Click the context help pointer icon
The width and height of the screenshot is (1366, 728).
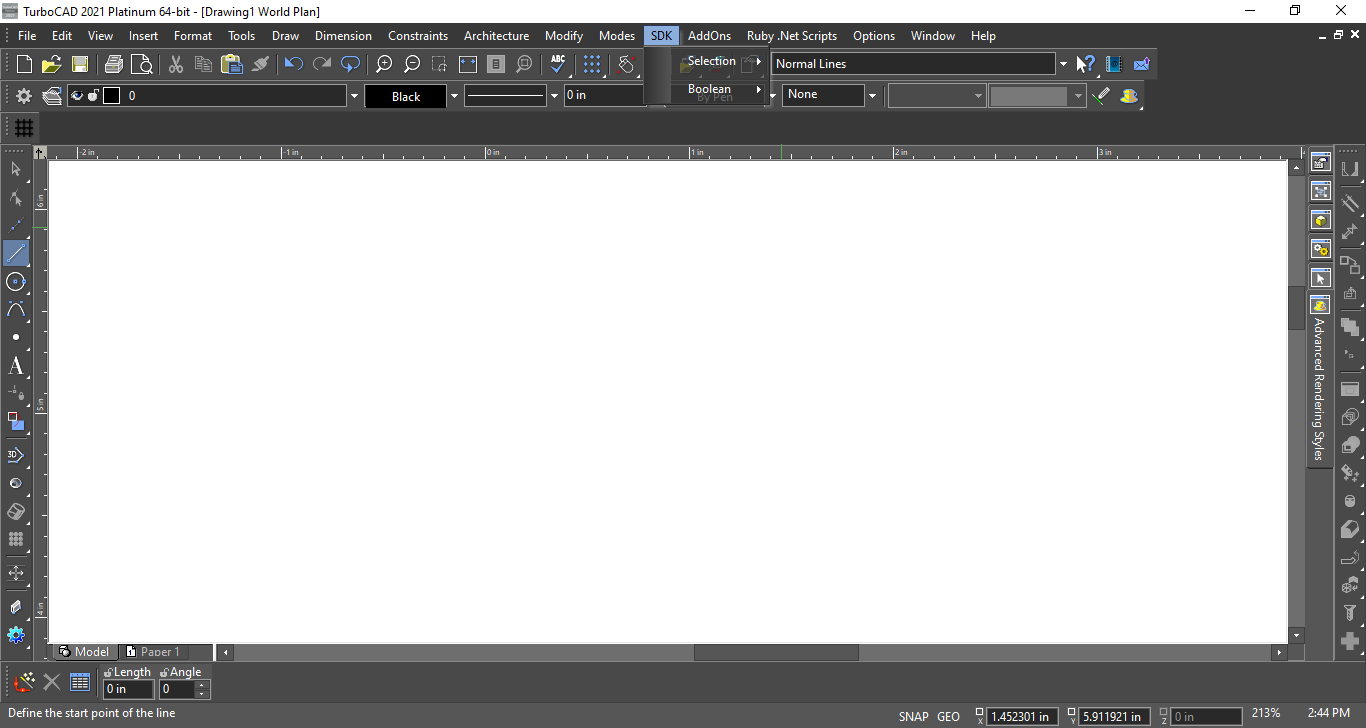[x=1086, y=64]
